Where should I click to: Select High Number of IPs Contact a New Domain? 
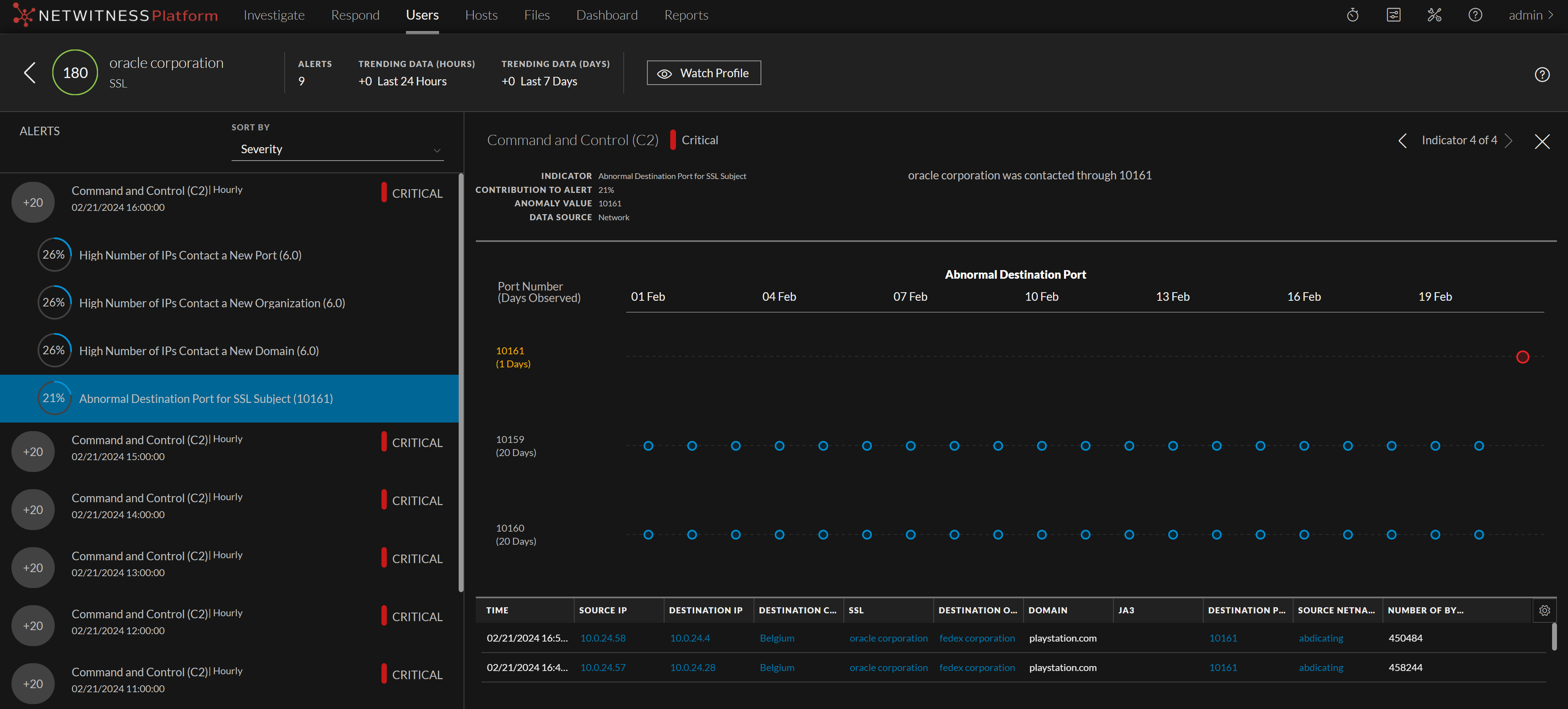coord(199,351)
